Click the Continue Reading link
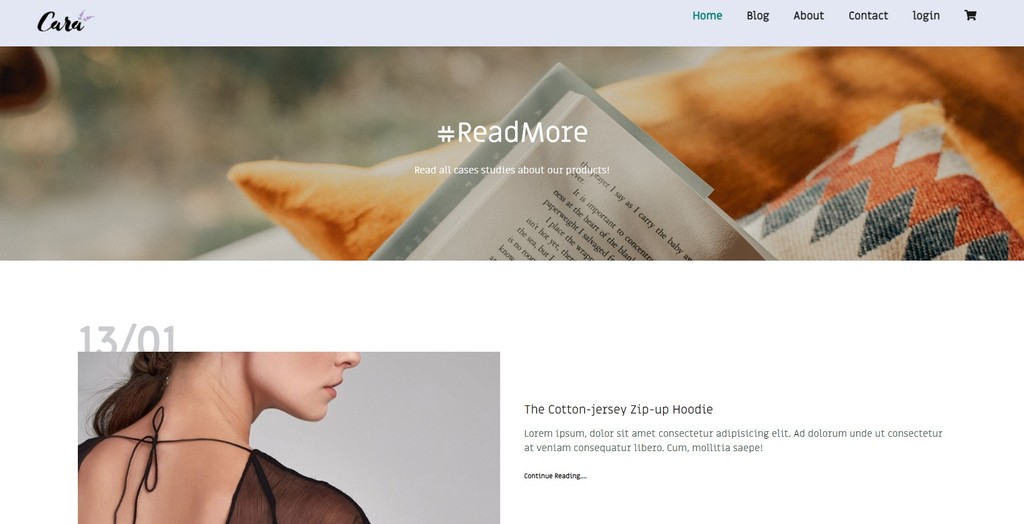This screenshot has height=524, width=1024. pyautogui.click(x=555, y=476)
